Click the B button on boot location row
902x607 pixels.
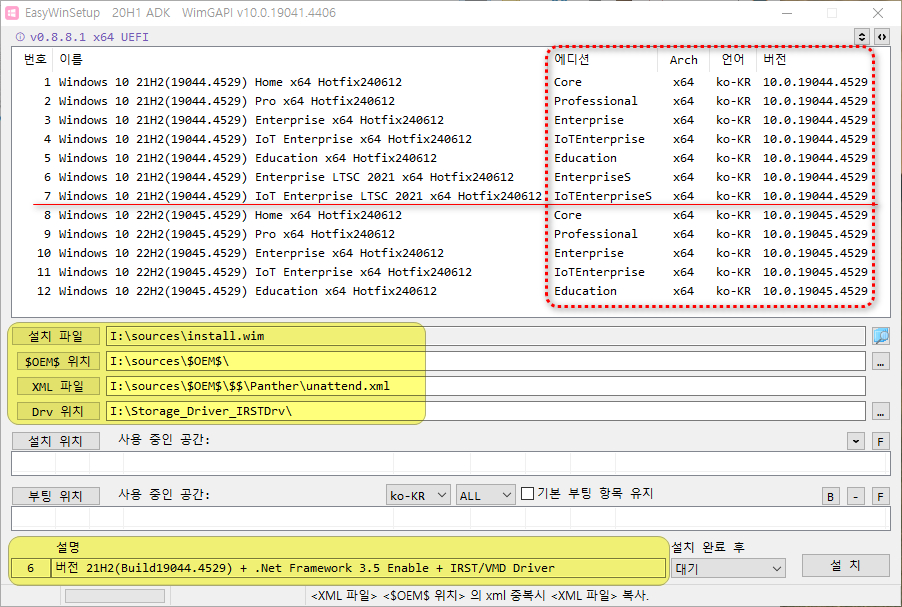(830, 497)
